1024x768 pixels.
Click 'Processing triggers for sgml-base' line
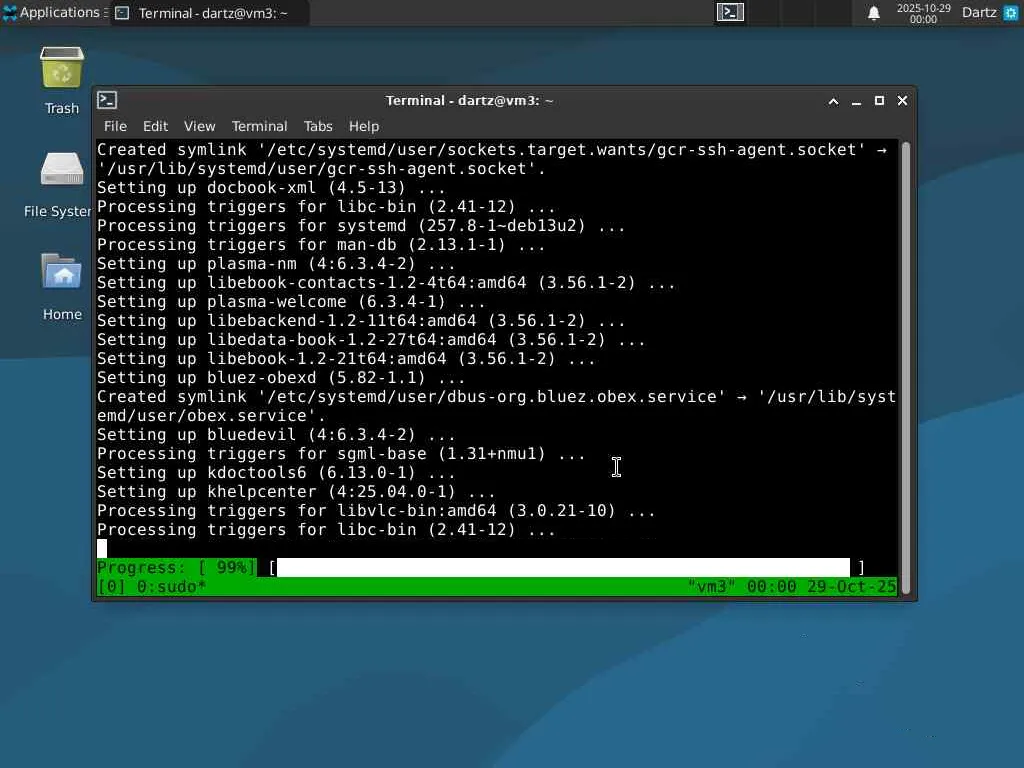(342, 454)
